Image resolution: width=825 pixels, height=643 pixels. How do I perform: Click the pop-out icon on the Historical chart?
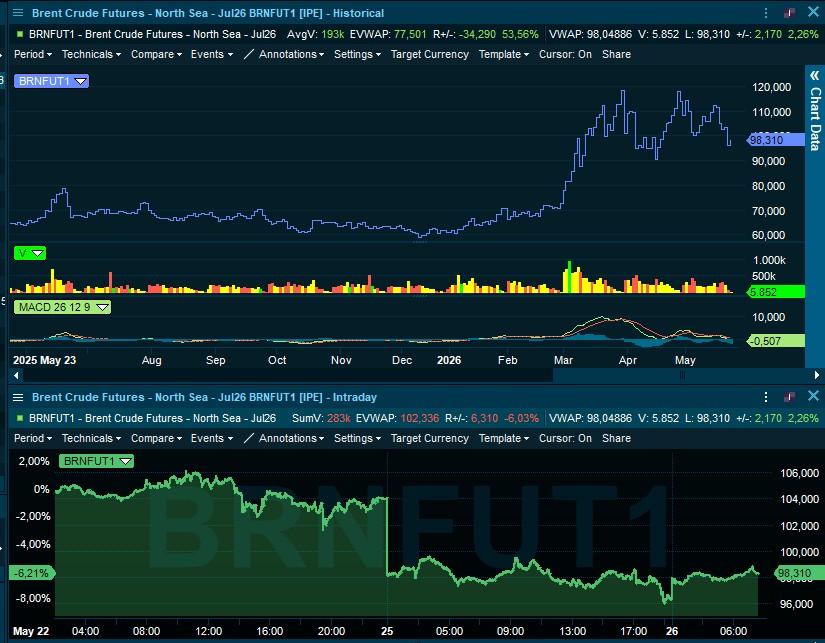click(789, 13)
